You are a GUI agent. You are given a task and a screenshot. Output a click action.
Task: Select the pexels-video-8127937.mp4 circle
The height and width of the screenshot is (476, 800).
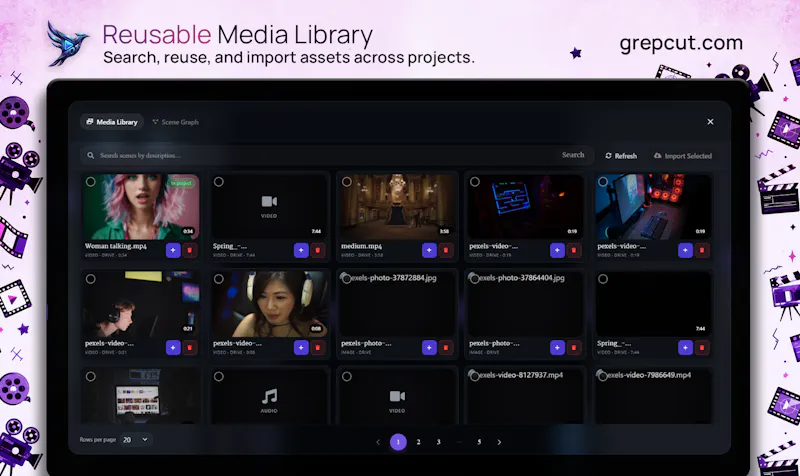point(475,377)
